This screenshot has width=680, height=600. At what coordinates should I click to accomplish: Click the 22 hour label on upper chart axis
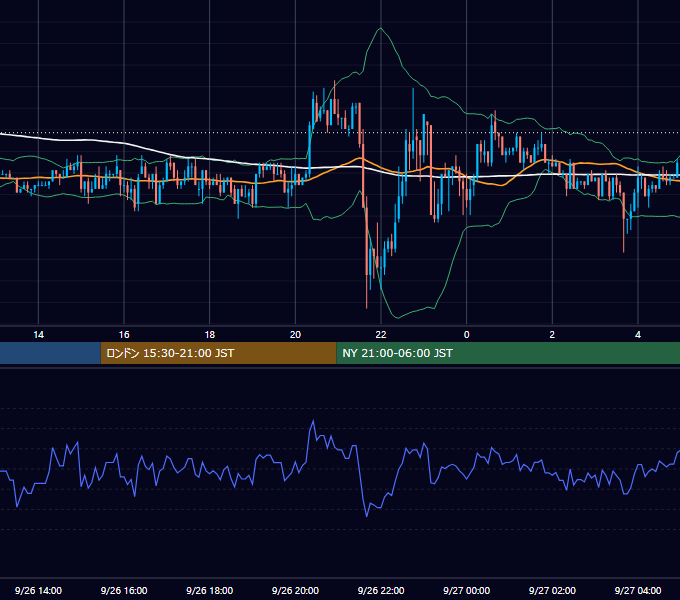click(x=381, y=335)
